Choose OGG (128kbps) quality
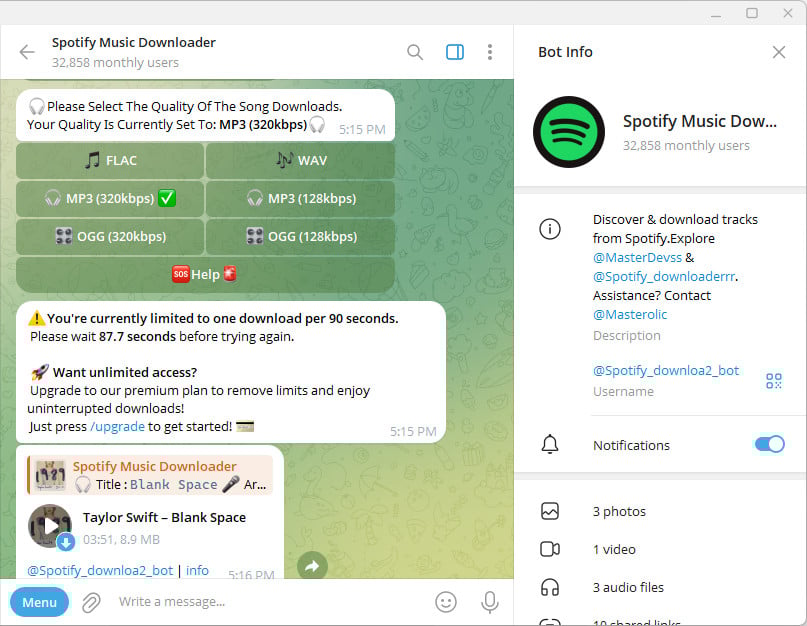807x626 pixels. click(301, 236)
